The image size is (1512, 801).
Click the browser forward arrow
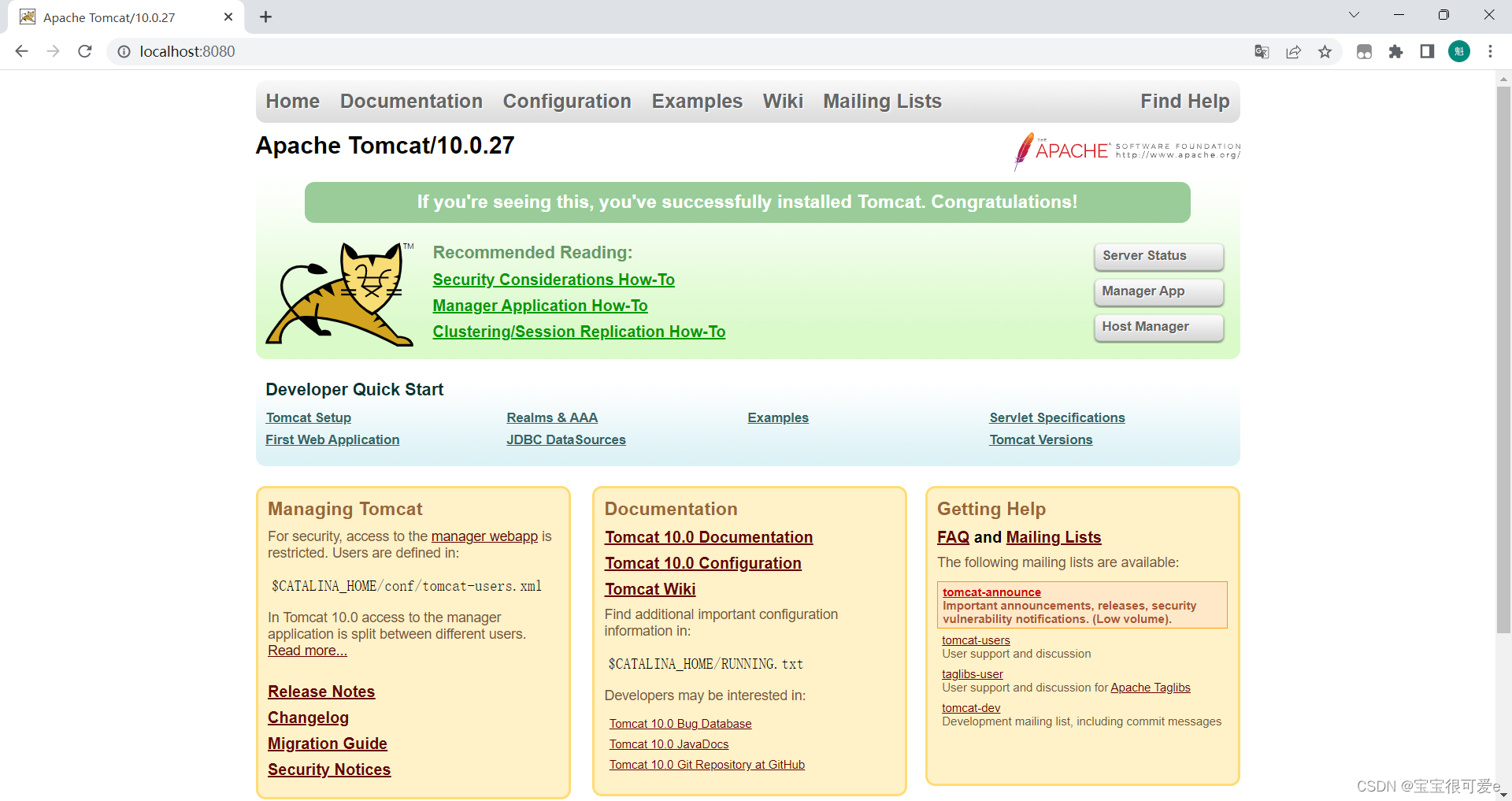click(x=53, y=51)
